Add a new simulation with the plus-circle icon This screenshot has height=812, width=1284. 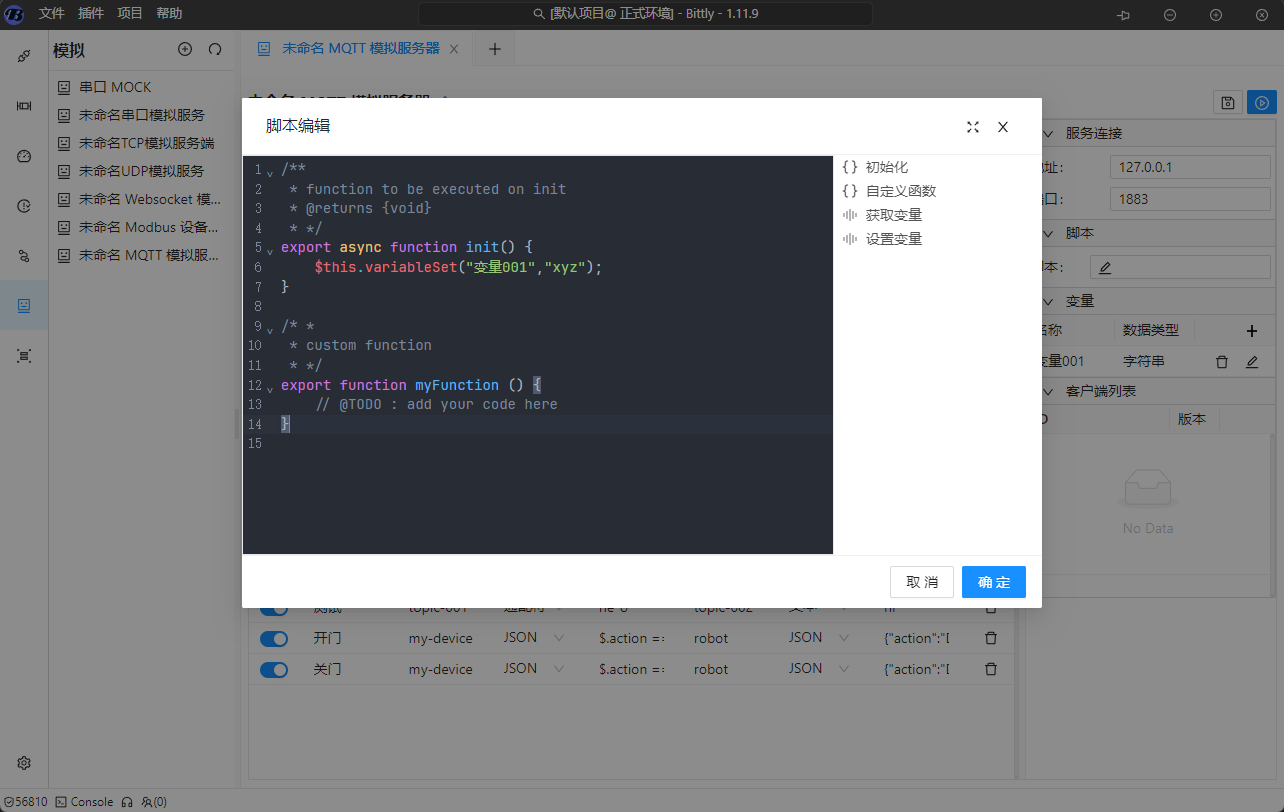point(185,49)
